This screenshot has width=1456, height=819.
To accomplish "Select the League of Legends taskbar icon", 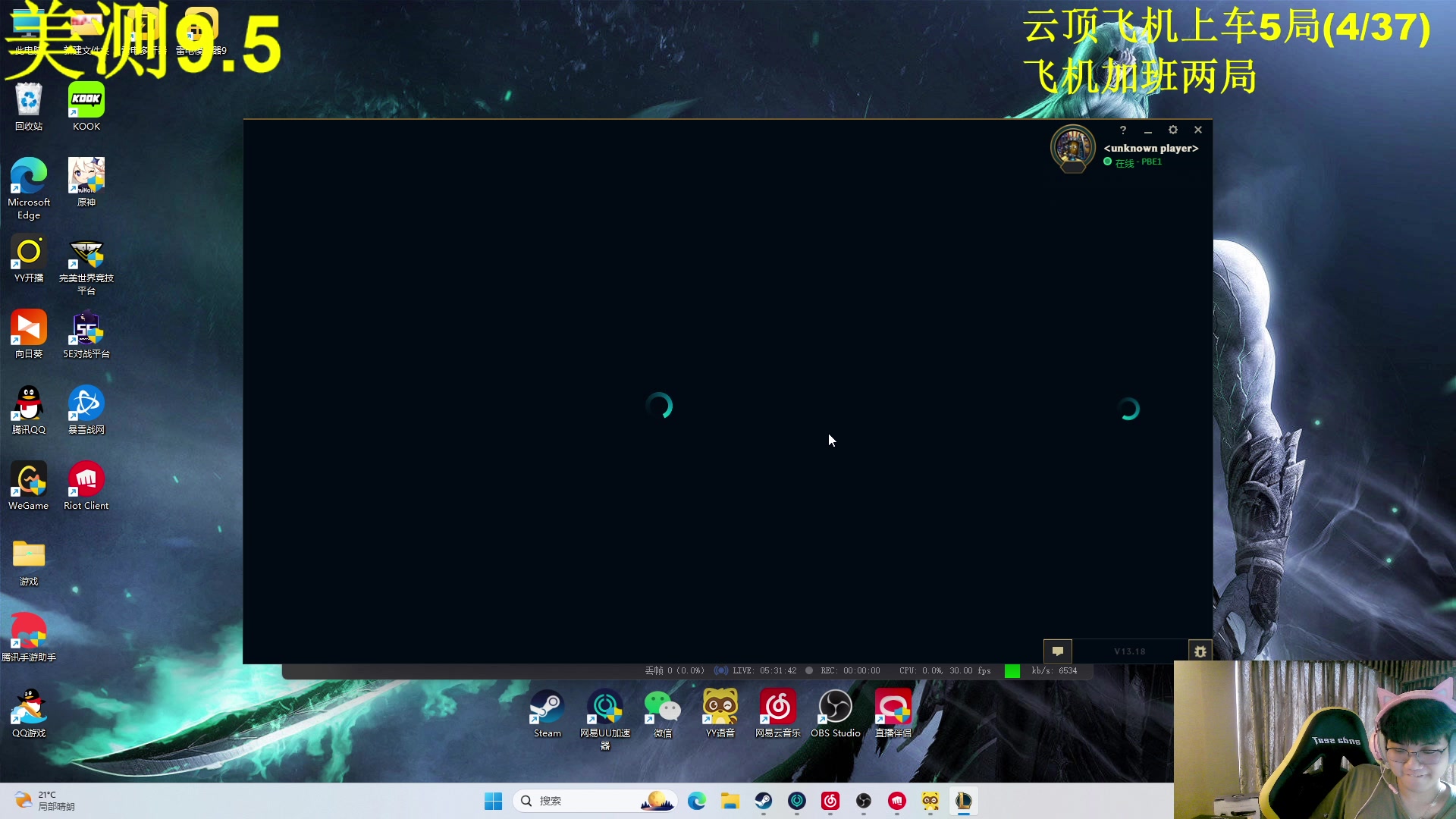I will coord(963,801).
